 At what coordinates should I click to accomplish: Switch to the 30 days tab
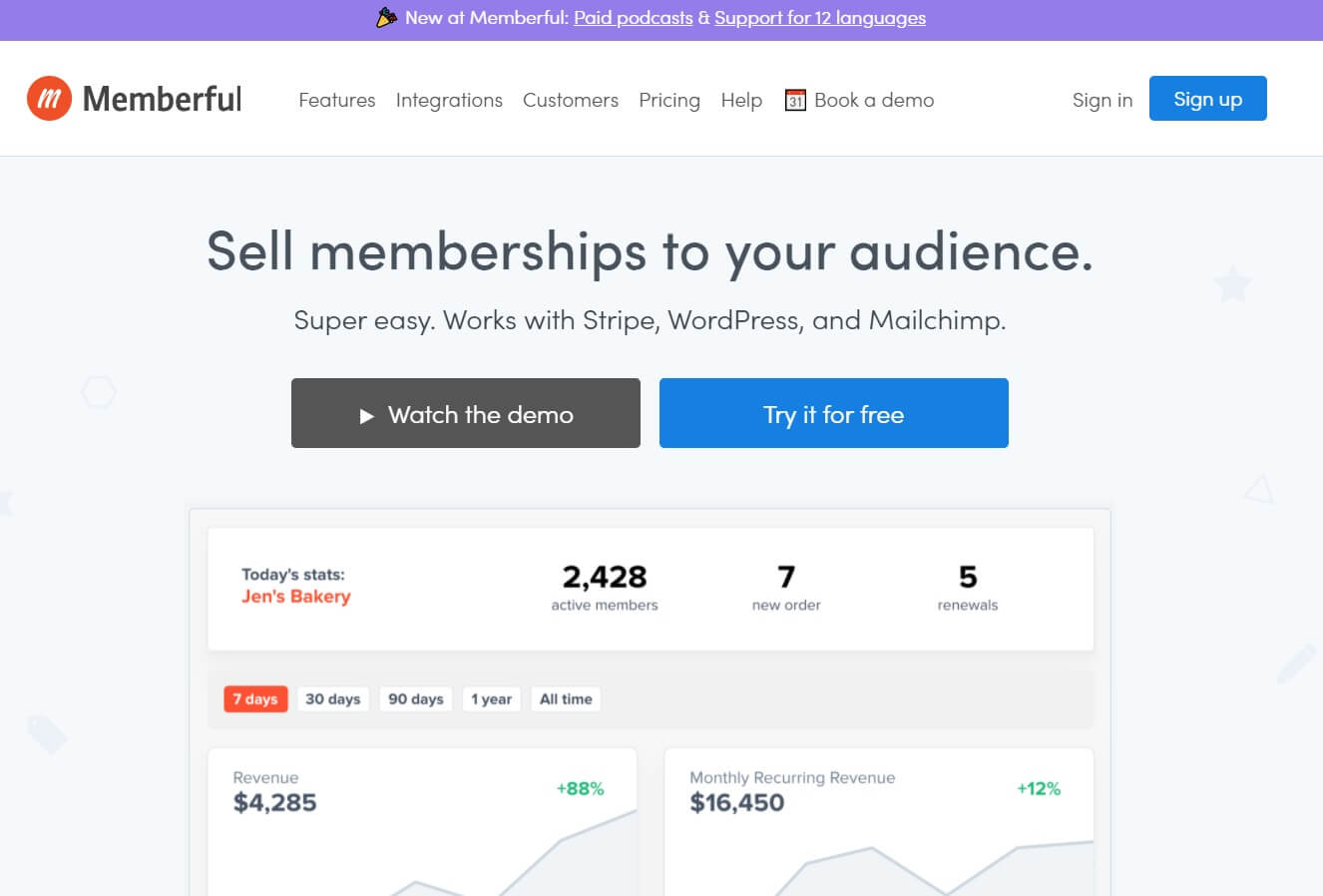point(333,699)
